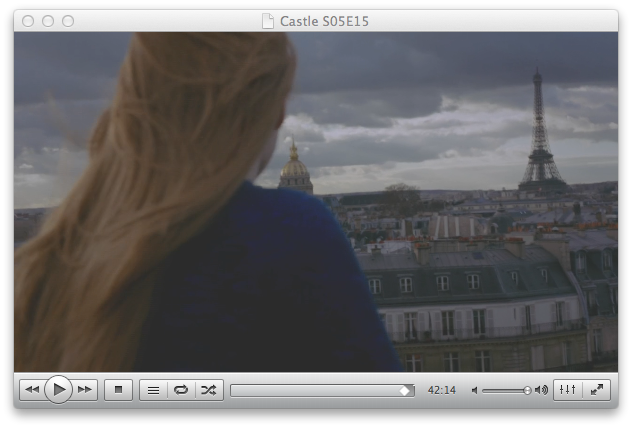Click the playback position slider handle

pyautogui.click(x=405, y=390)
